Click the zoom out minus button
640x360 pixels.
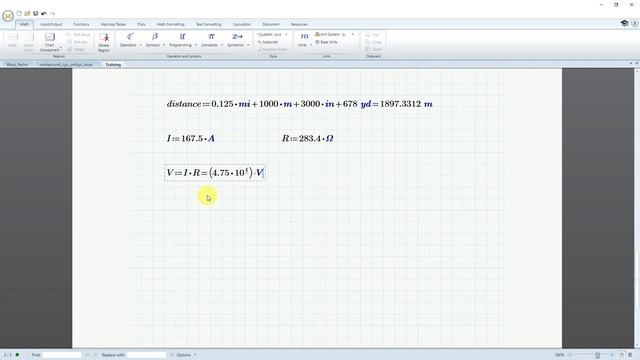click(570, 355)
